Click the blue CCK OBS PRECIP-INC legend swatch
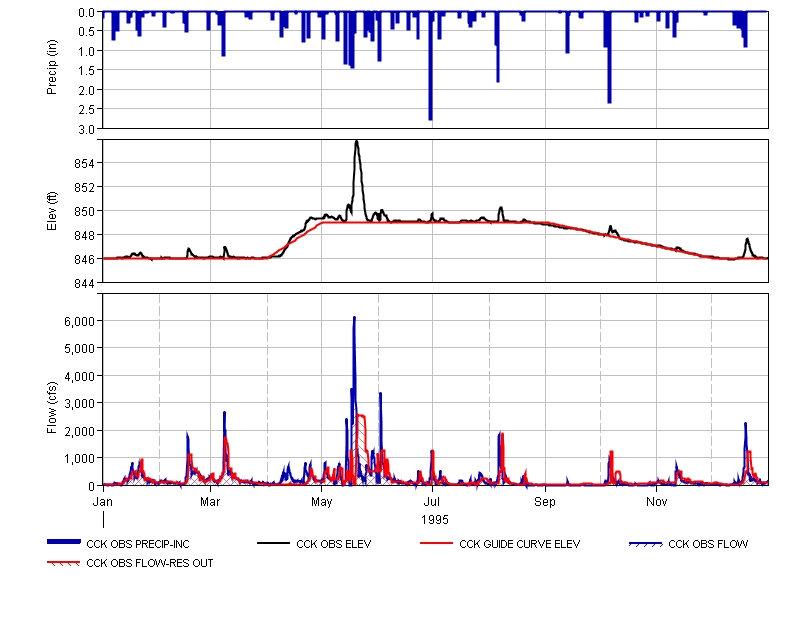 [64, 543]
